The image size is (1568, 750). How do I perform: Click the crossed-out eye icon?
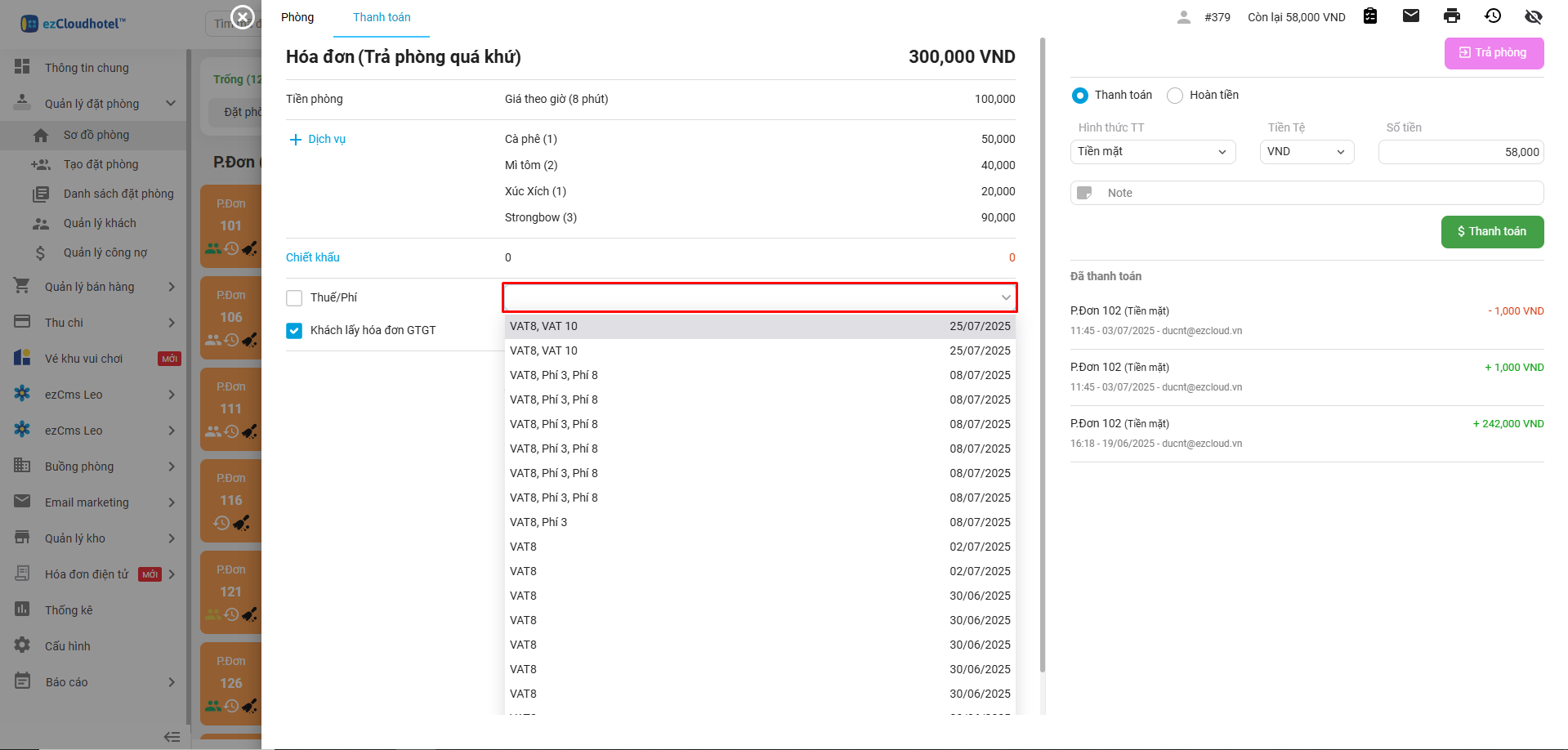pos(1533,16)
